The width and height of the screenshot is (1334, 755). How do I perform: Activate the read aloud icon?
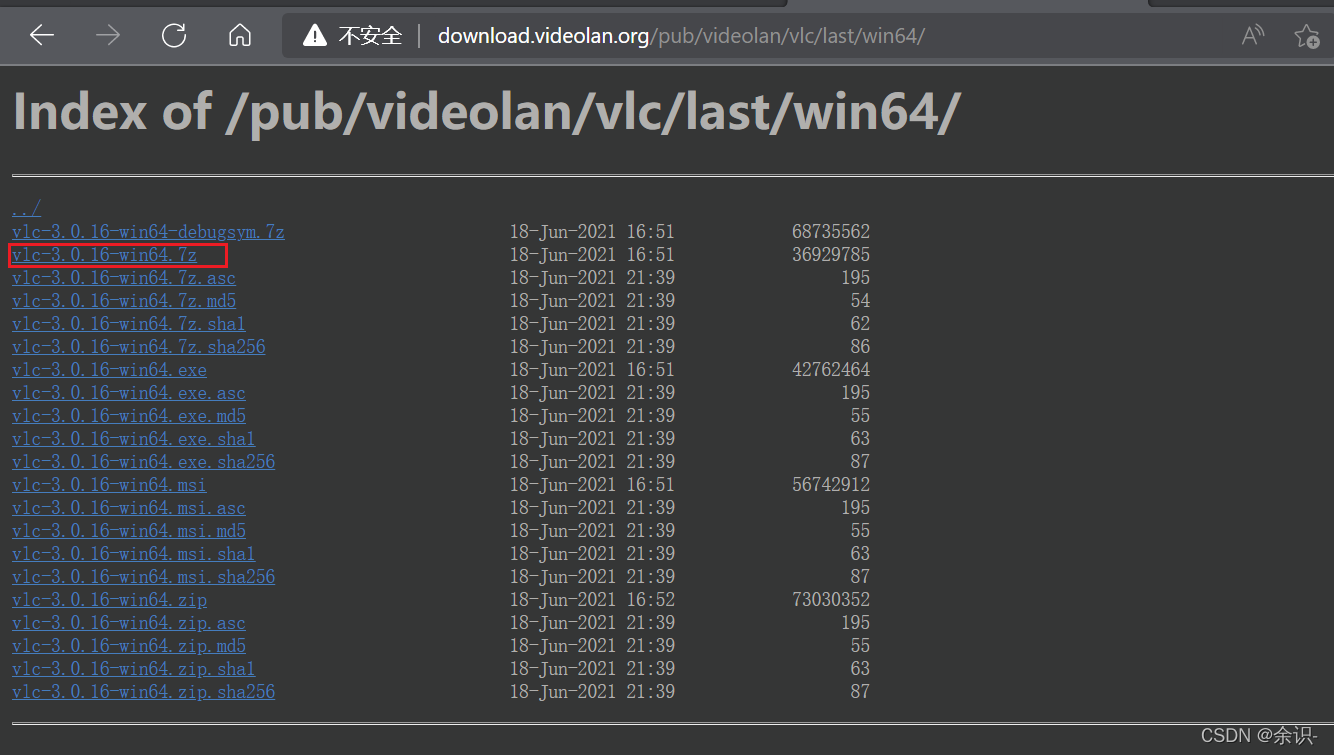point(1252,36)
